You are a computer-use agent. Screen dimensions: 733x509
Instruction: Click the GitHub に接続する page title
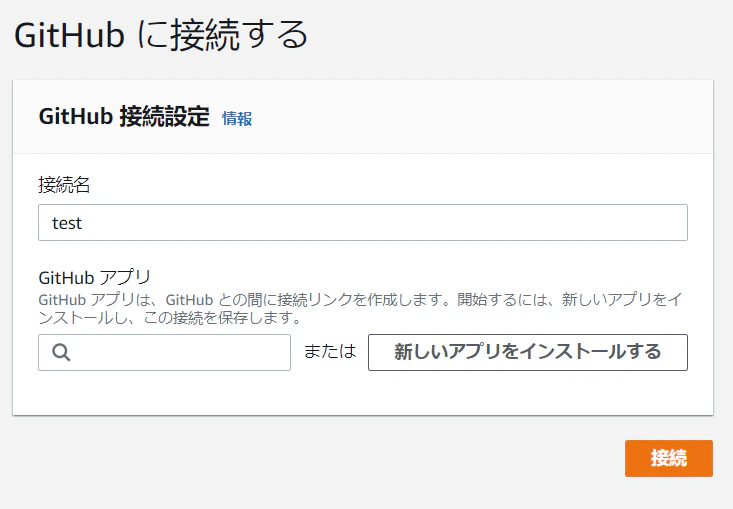click(x=161, y=35)
